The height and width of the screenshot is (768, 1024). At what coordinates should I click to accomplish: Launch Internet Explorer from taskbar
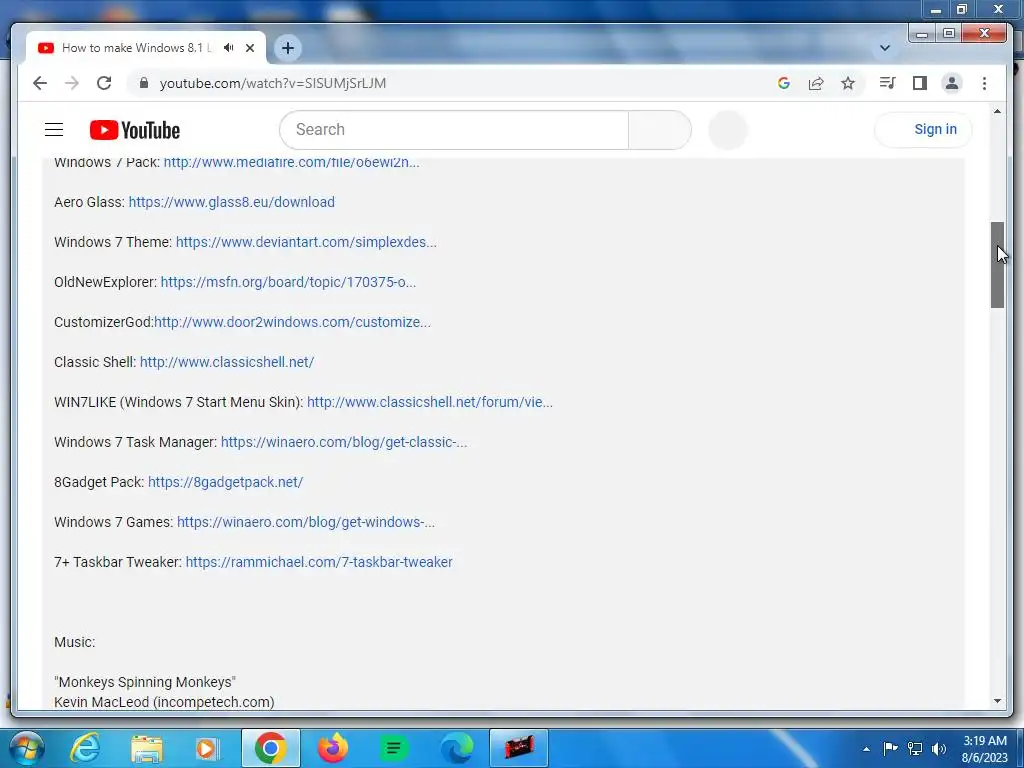pyautogui.click(x=85, y=748)
